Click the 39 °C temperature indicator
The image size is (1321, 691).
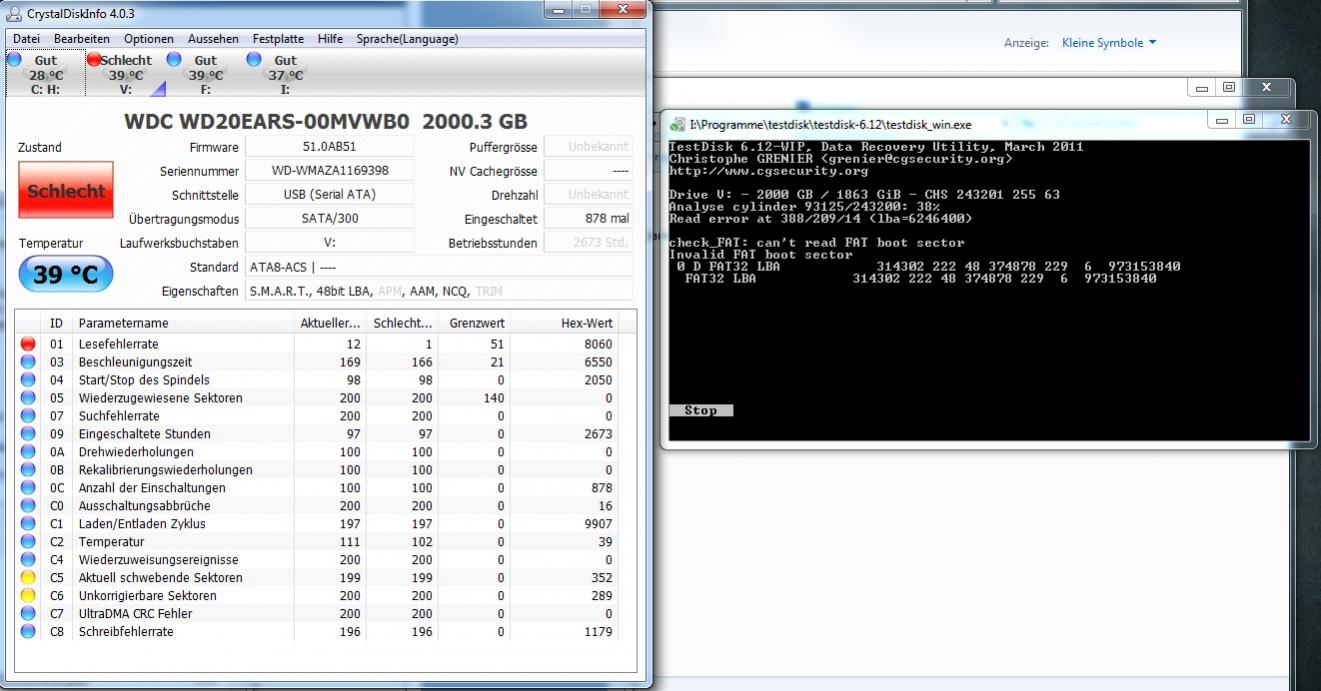click(x=66, y=274)
